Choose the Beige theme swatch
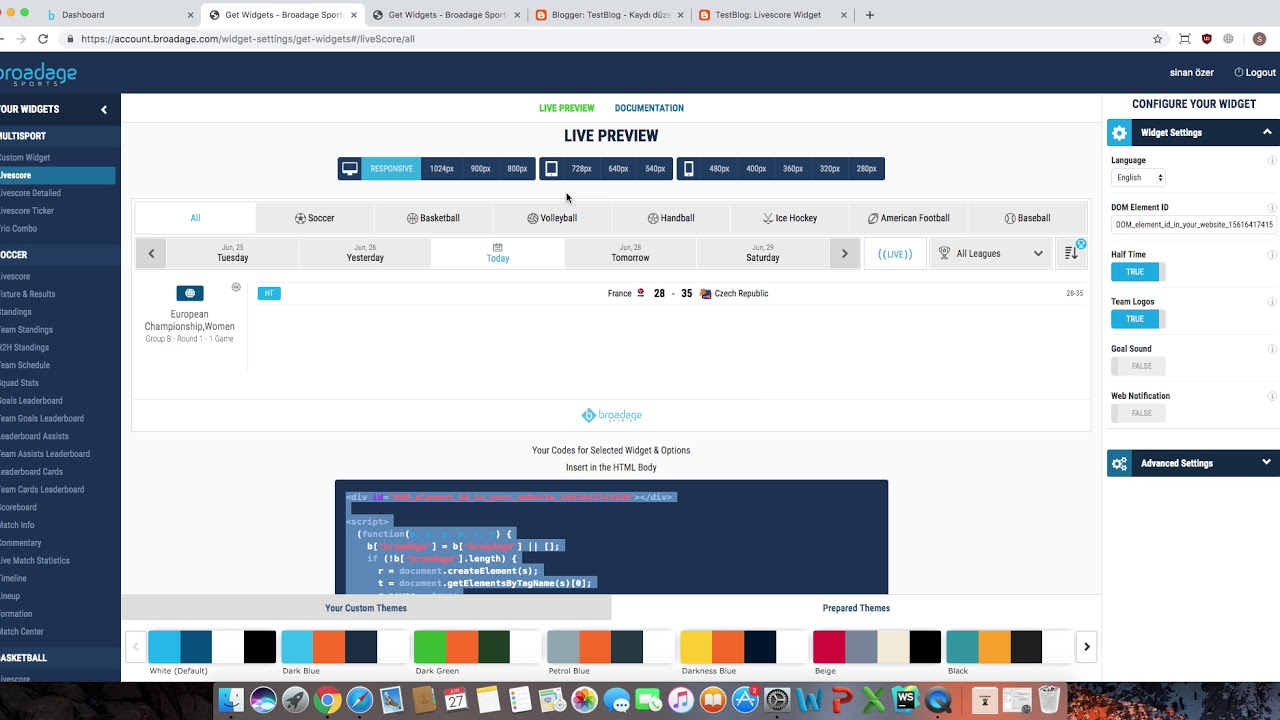 point(877,647)
